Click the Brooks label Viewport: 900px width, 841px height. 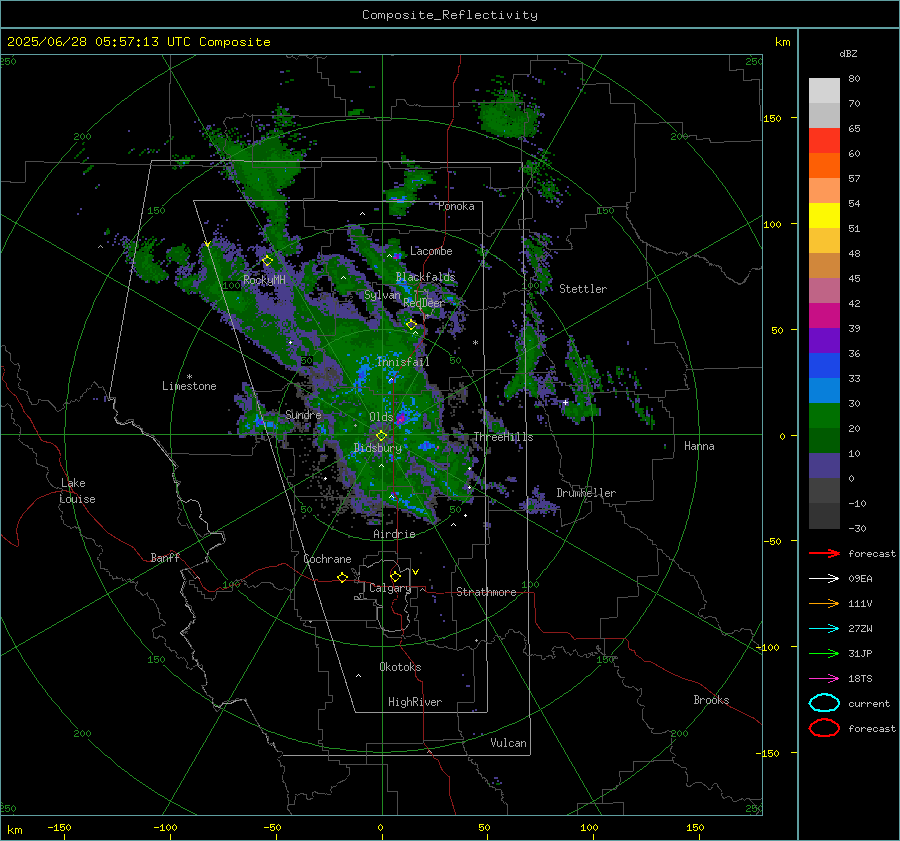tap(711, 700)
